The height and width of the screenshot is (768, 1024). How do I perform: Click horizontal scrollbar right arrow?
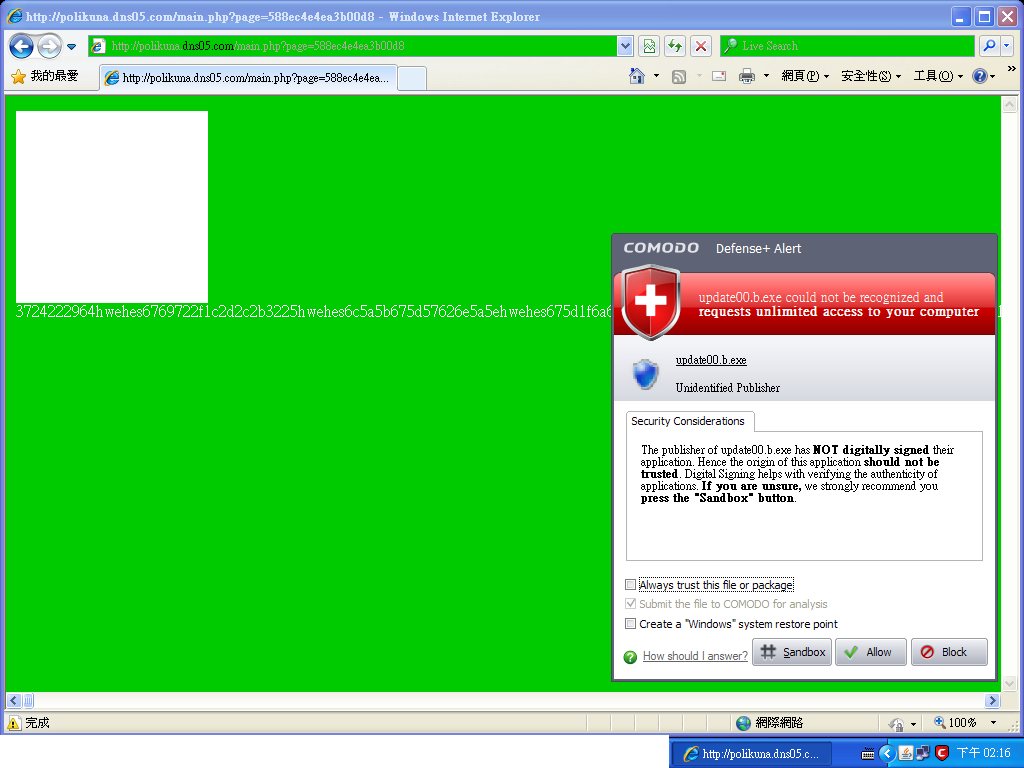coord(992,701)
